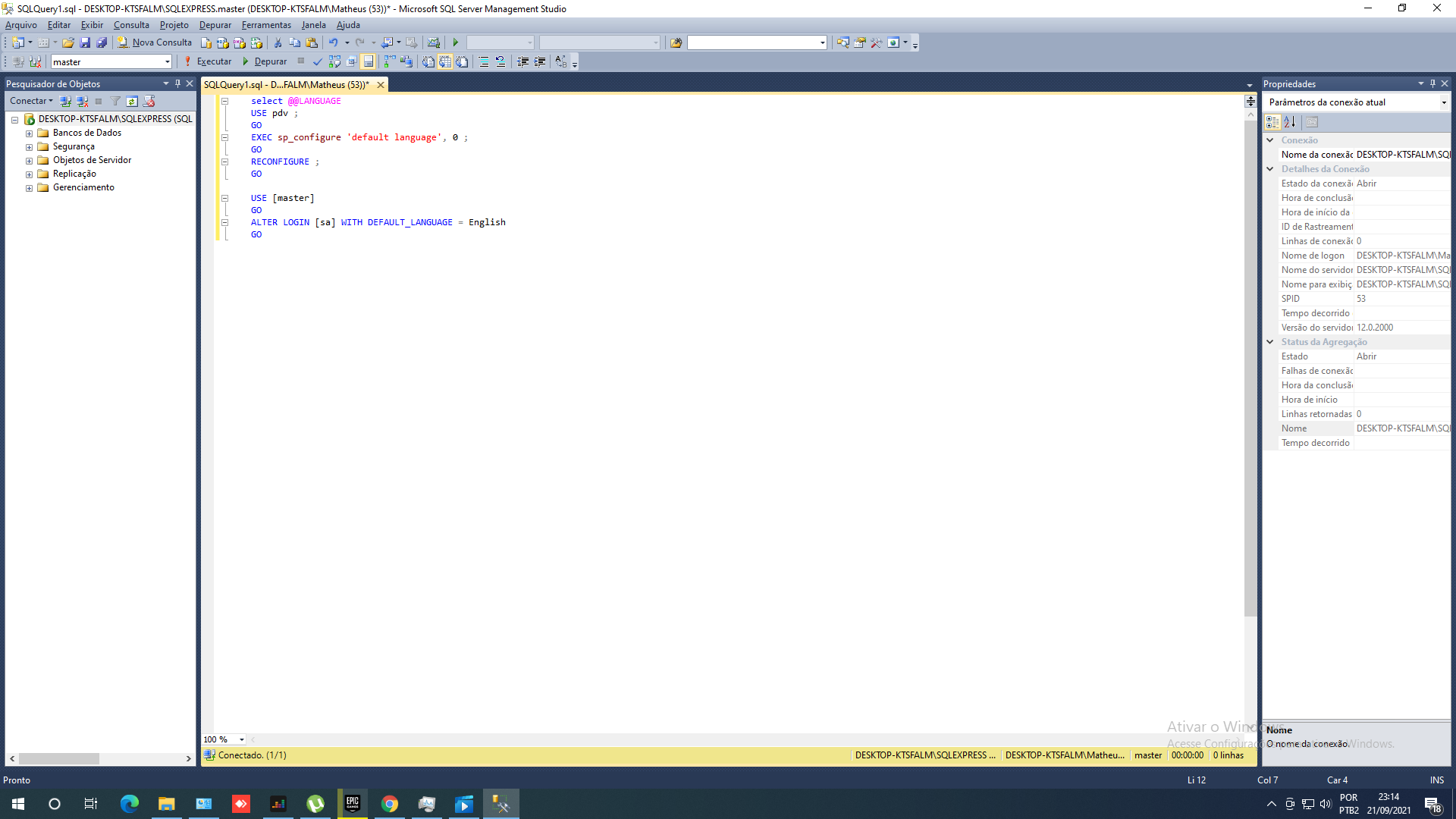
Task: Open the Consulta menu
Action: [x=131, y=25]
